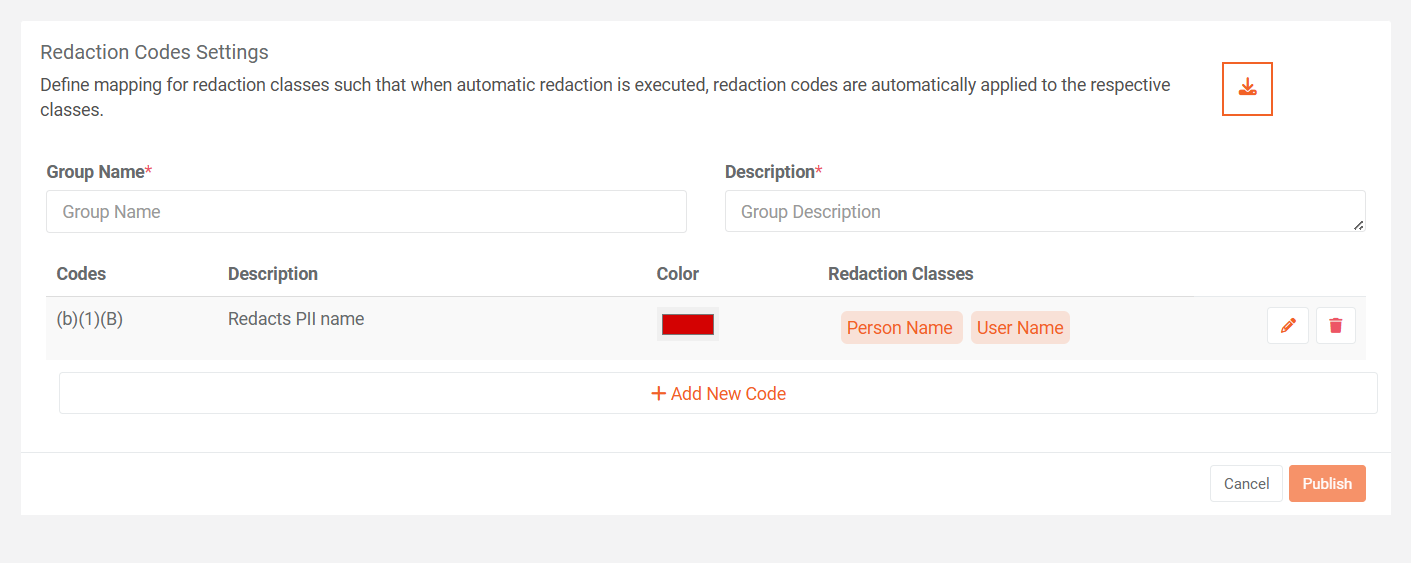
Task: Publish the redaction codes group
Action: 1327,484
